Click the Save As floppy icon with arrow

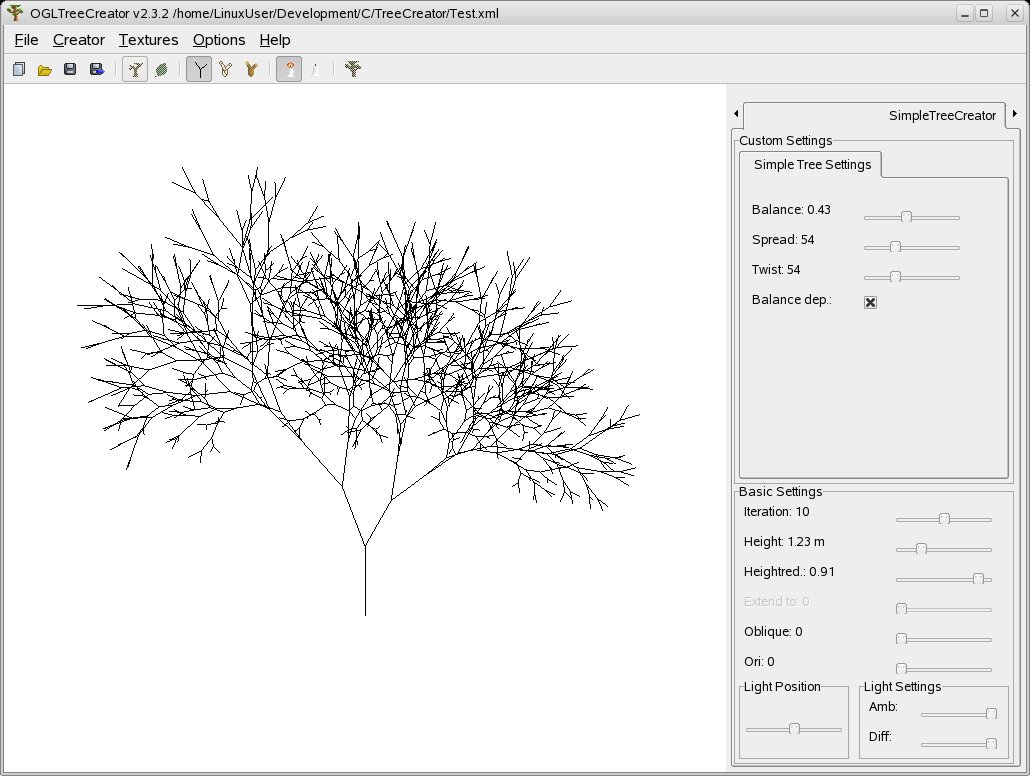97,69
